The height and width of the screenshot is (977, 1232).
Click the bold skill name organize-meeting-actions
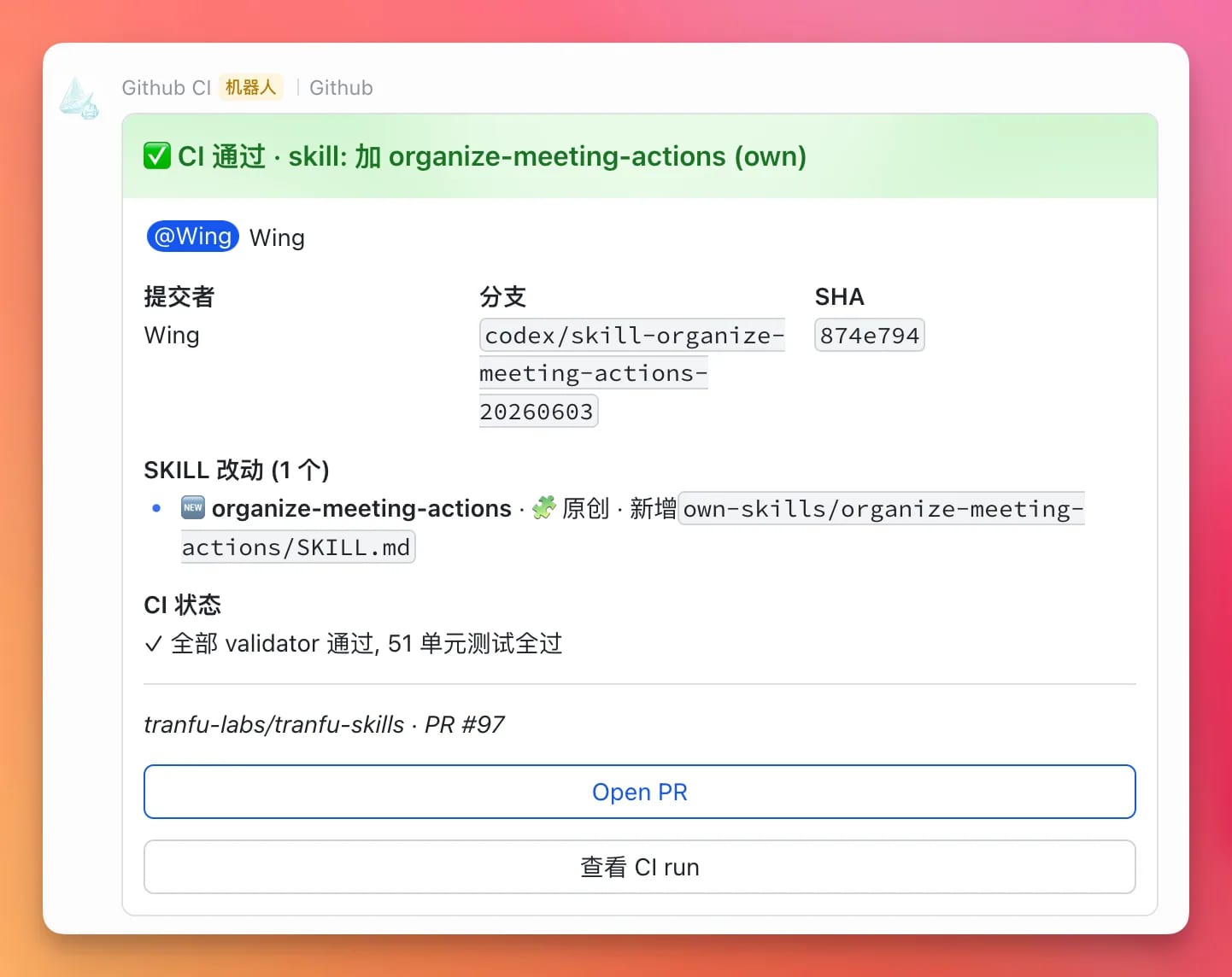pos(361,508)
